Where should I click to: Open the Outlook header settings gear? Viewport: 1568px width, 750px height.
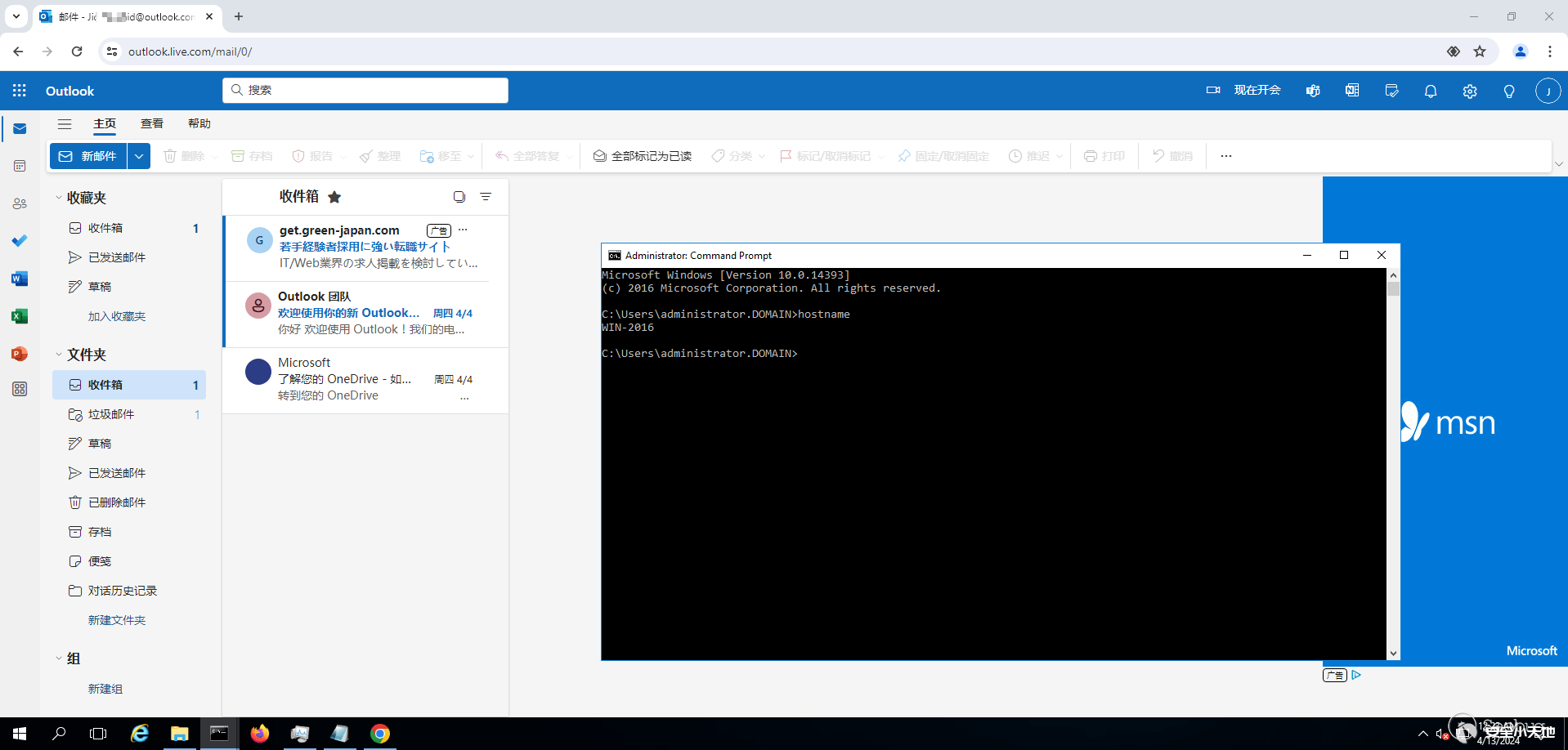[1470, 91]
